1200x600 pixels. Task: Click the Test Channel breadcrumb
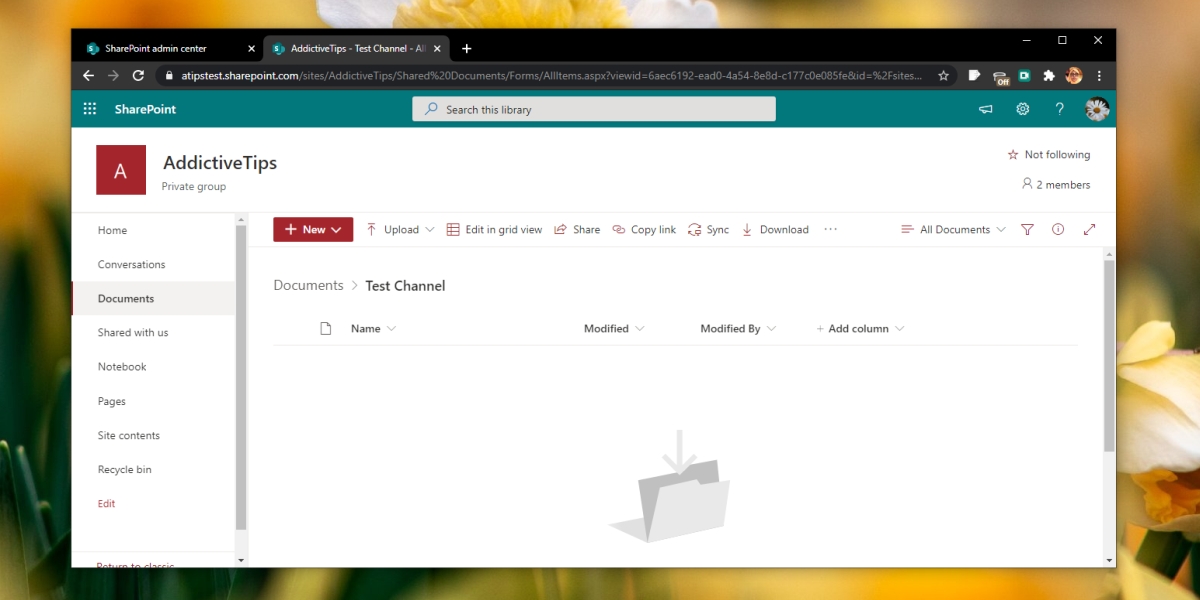(405, 286)
